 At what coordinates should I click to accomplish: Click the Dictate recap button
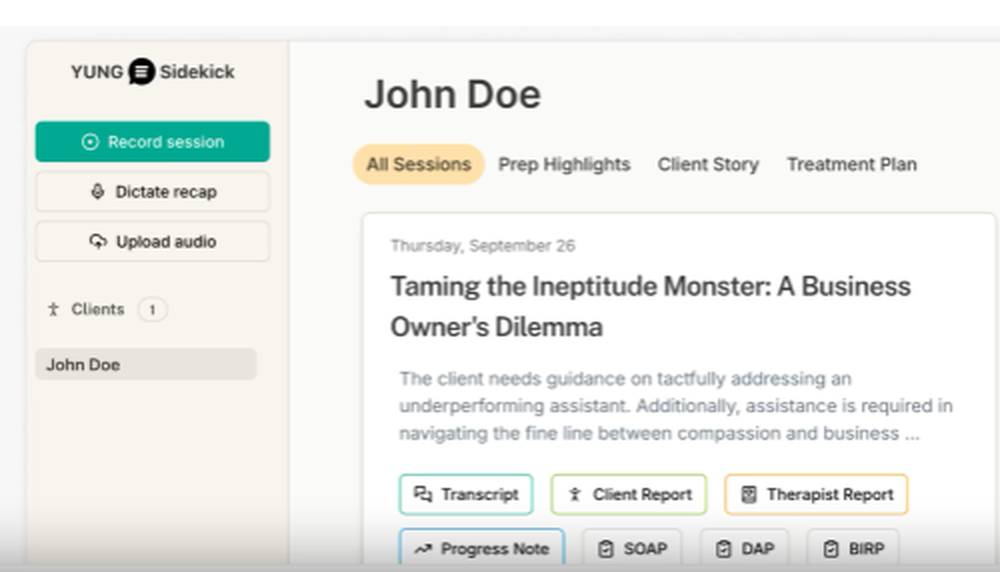pyautogui.click(x=152, y=191)
